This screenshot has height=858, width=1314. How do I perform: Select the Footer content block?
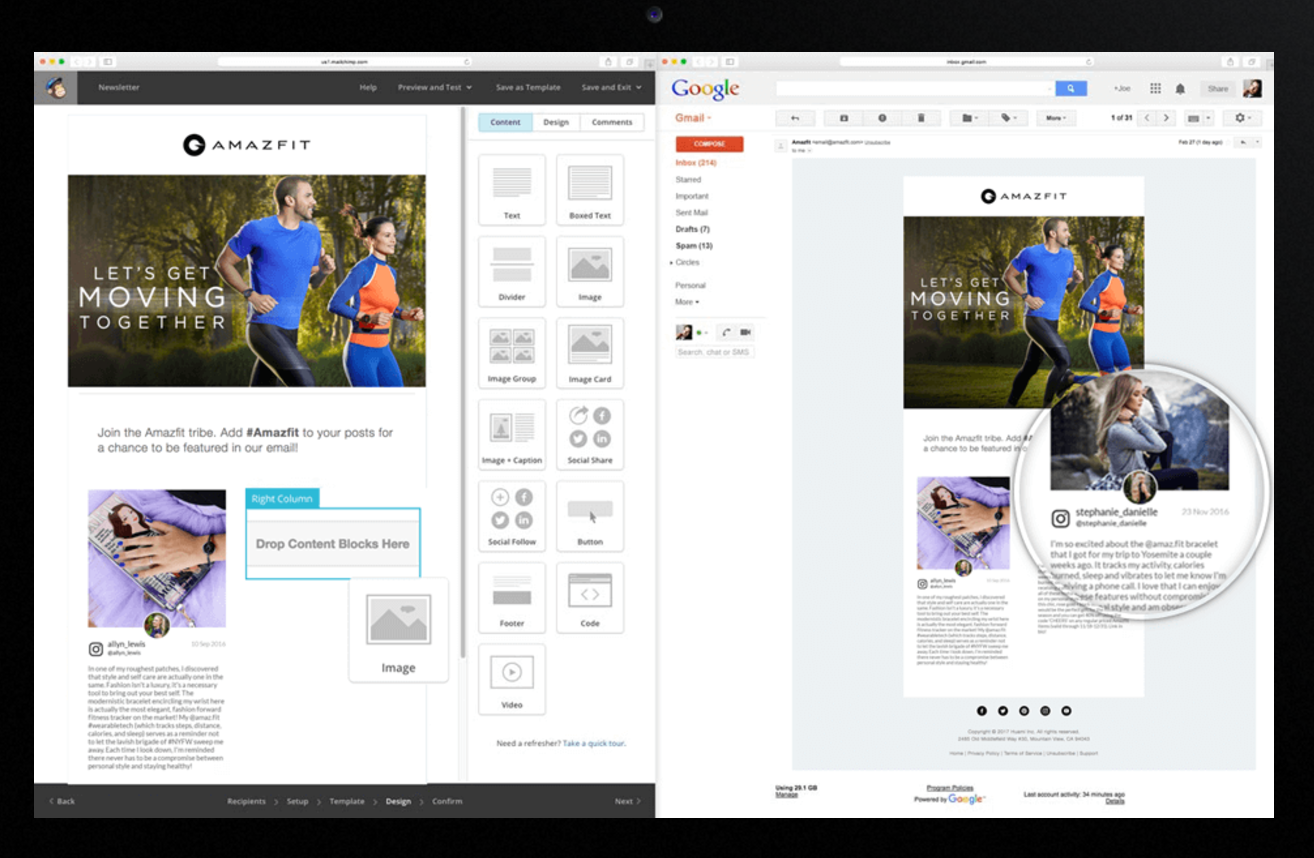point(512,598)
